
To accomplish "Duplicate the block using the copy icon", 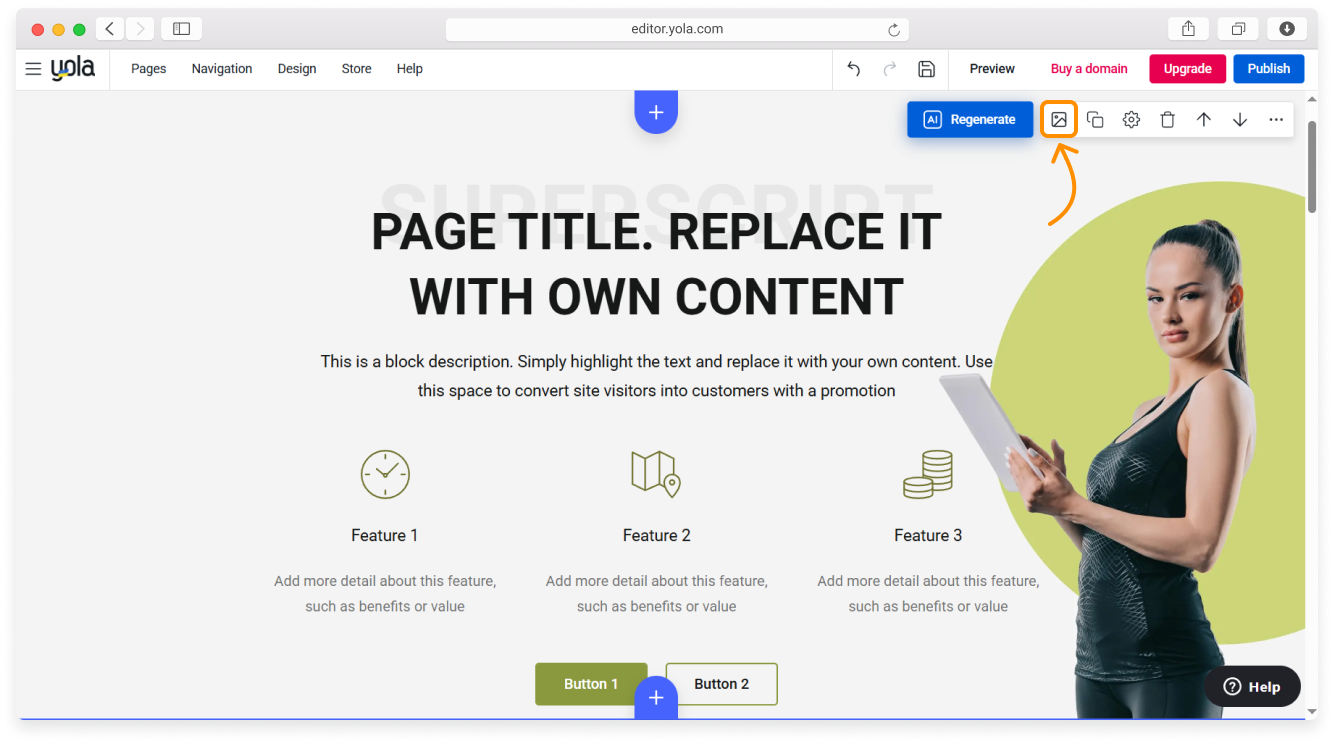I will 1095,120.
